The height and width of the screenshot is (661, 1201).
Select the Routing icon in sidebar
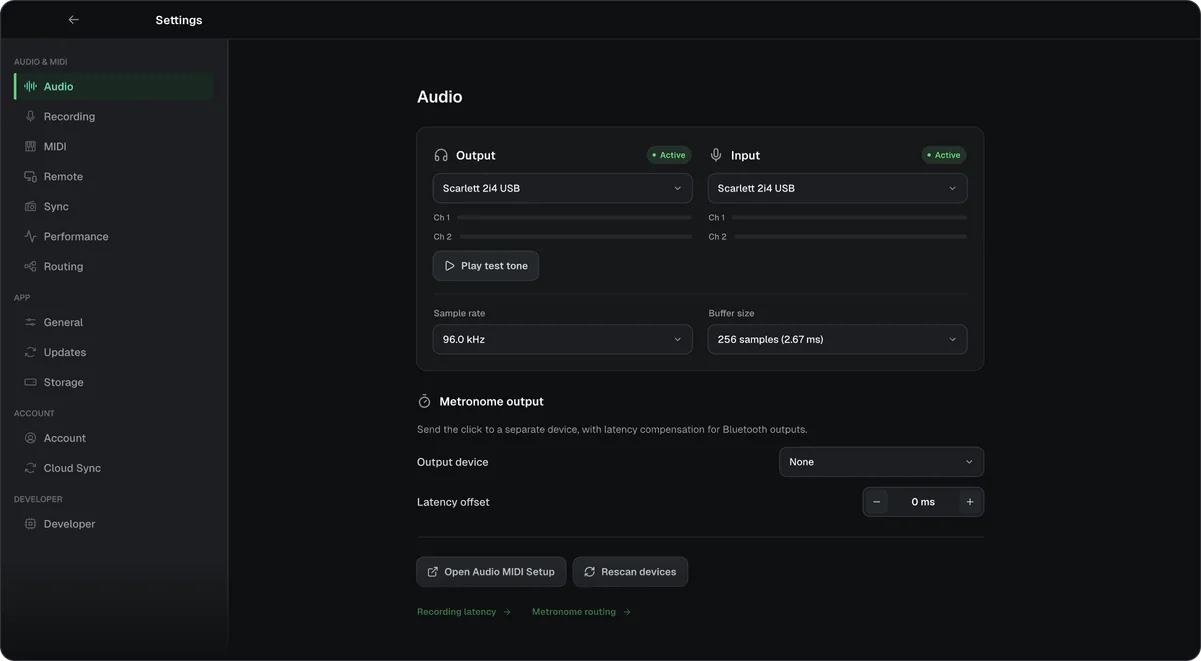30,267
